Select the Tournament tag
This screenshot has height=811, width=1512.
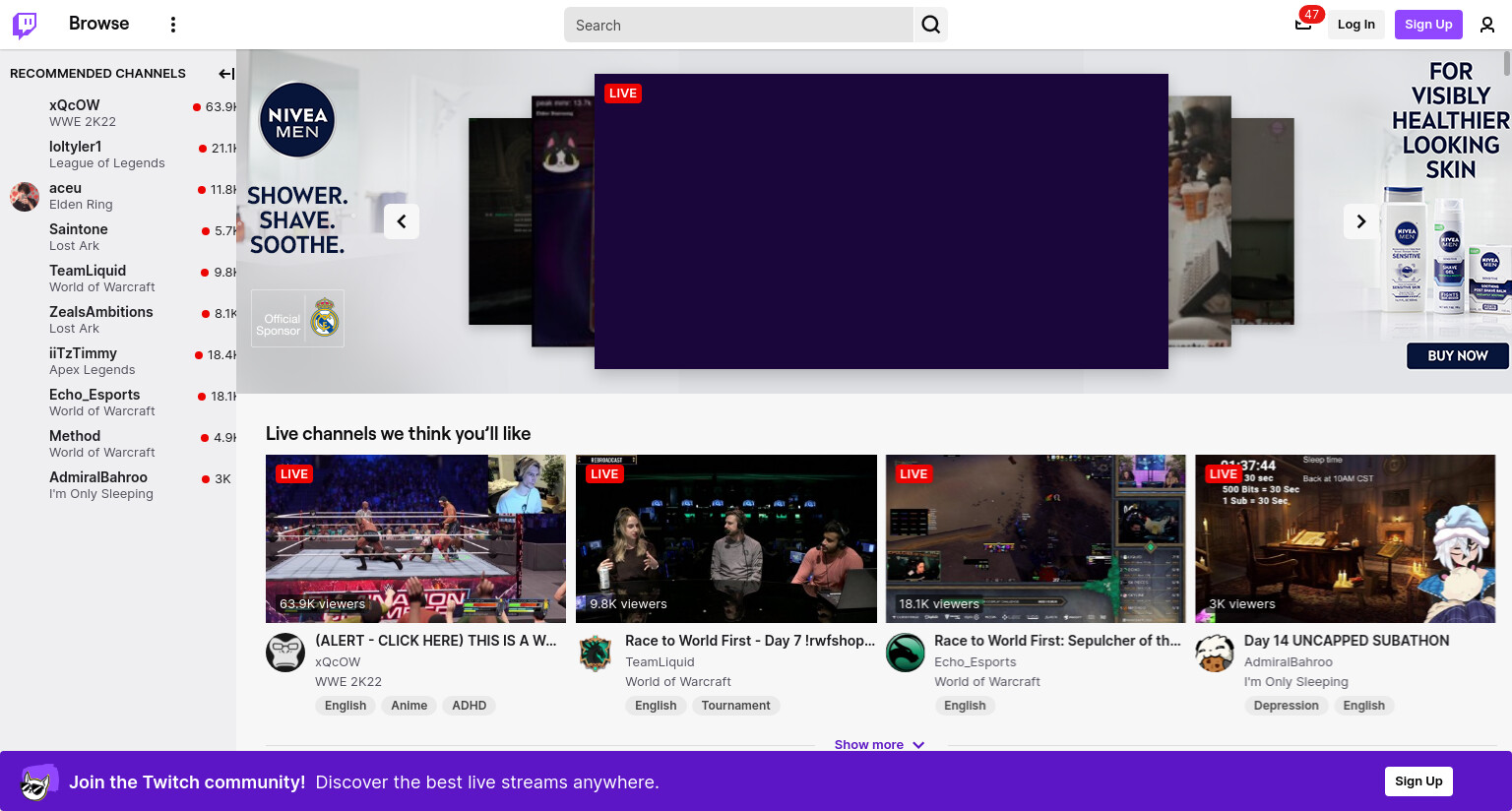coord(735,706)
